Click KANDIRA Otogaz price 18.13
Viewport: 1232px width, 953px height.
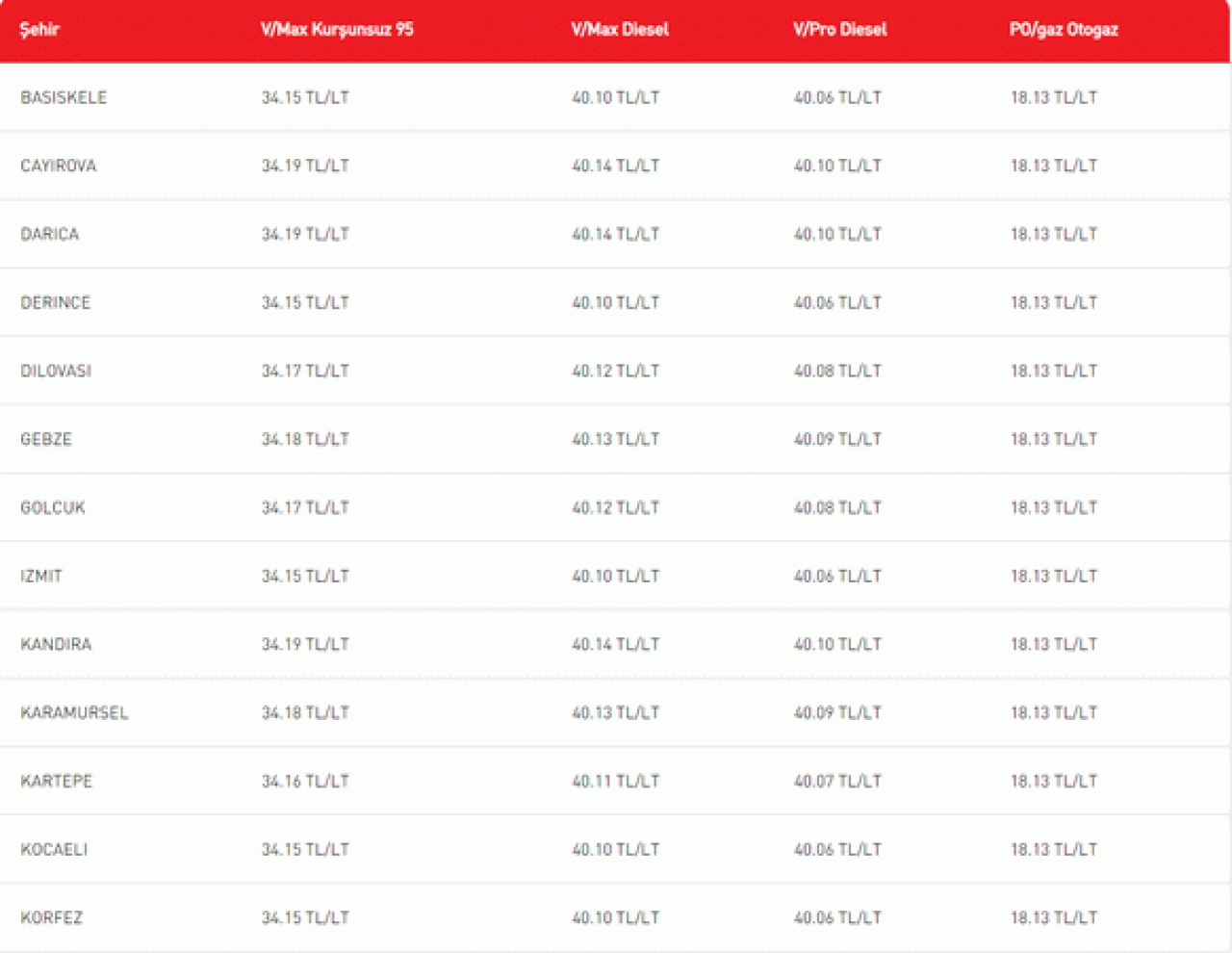tap(1054, 644)
